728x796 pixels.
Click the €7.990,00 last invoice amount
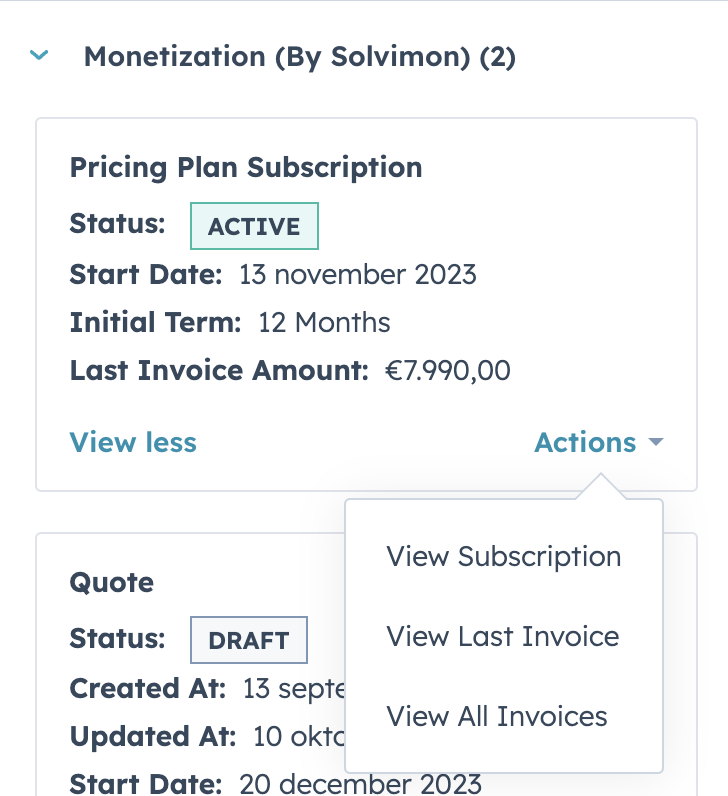tap(448, 371)
